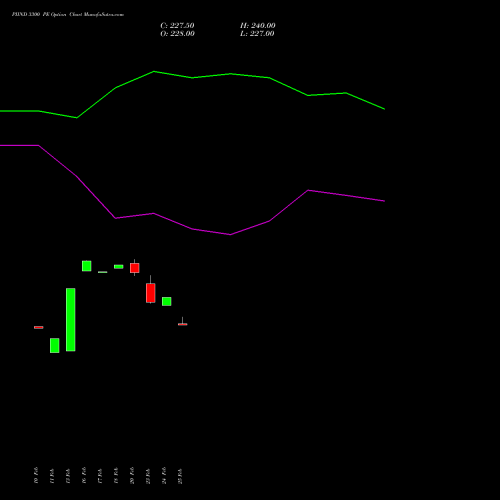This screenshot has width=500, height=500.
Task: Select the 23 Feb date label
Action: click(148, 475)
